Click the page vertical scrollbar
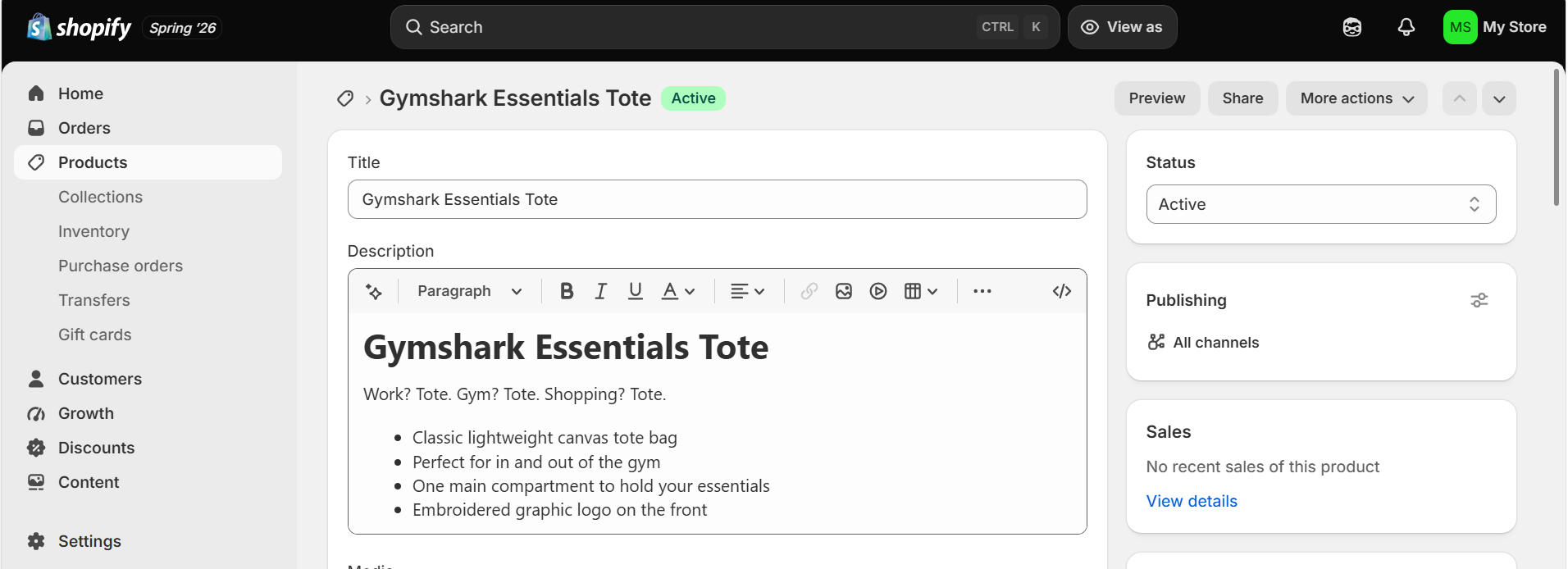Viewport: 1568px width, 569px height. [x=1557, y=137]
